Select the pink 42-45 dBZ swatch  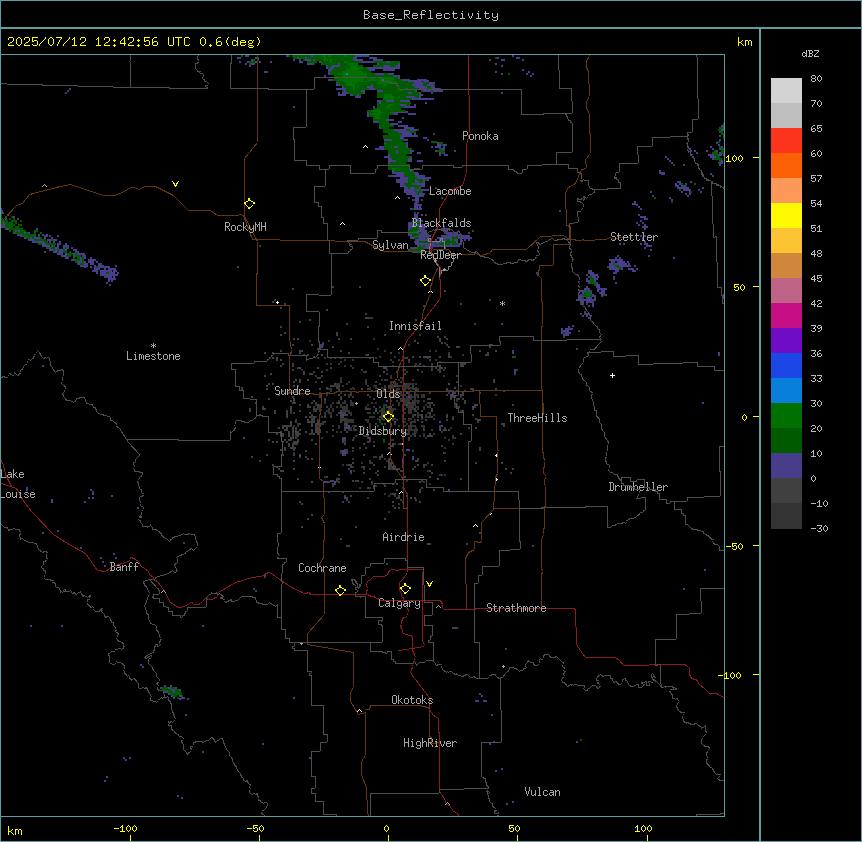click(x=786, y=291)
